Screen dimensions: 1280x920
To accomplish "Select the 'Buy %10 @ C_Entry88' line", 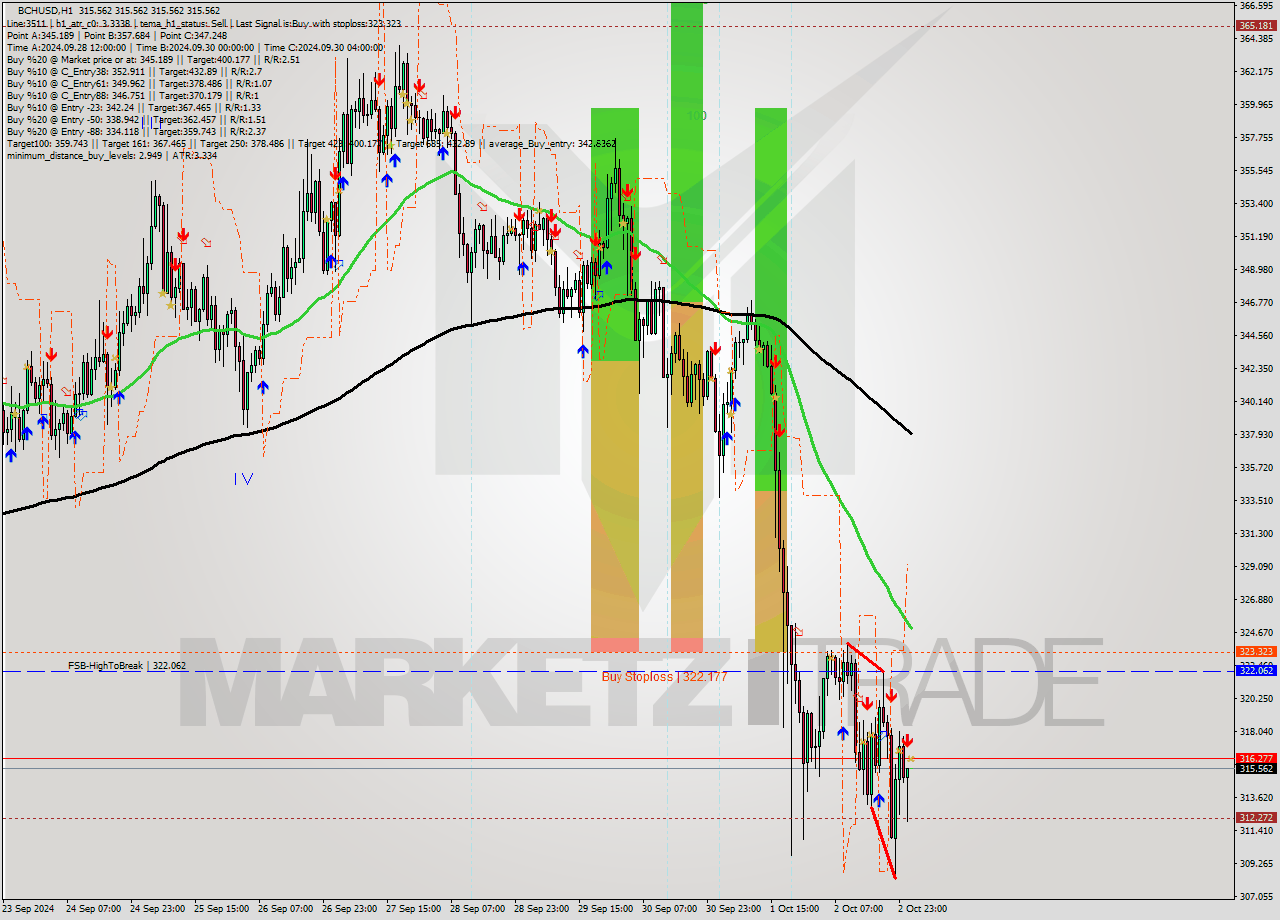I will pos(132,95).
